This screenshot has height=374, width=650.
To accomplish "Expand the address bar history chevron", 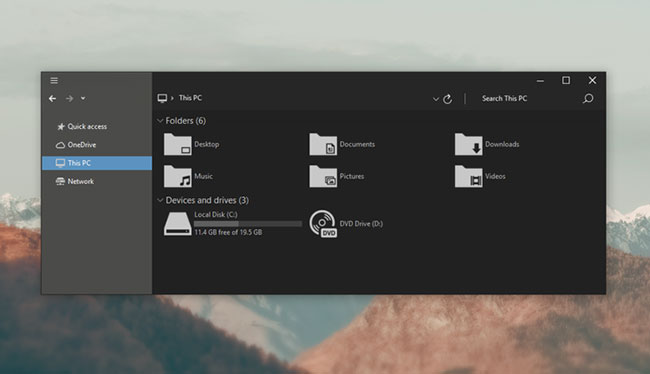I will click(436, 99).
